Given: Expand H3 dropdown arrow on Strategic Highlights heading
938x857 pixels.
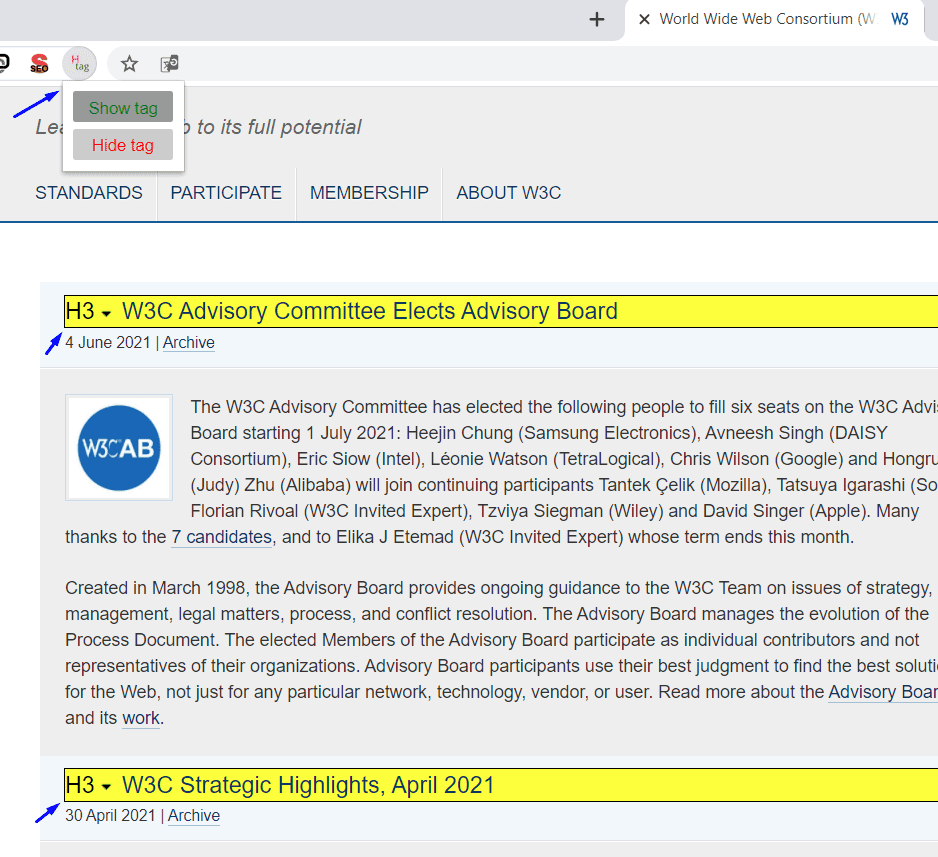Looking at the screenshot, I should pyautogui.click(x=106, y=788).
